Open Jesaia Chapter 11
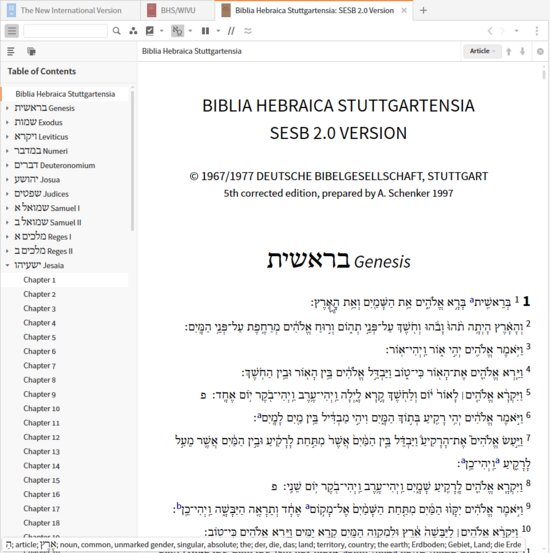 pyautogui.click(x=41, y=423)
